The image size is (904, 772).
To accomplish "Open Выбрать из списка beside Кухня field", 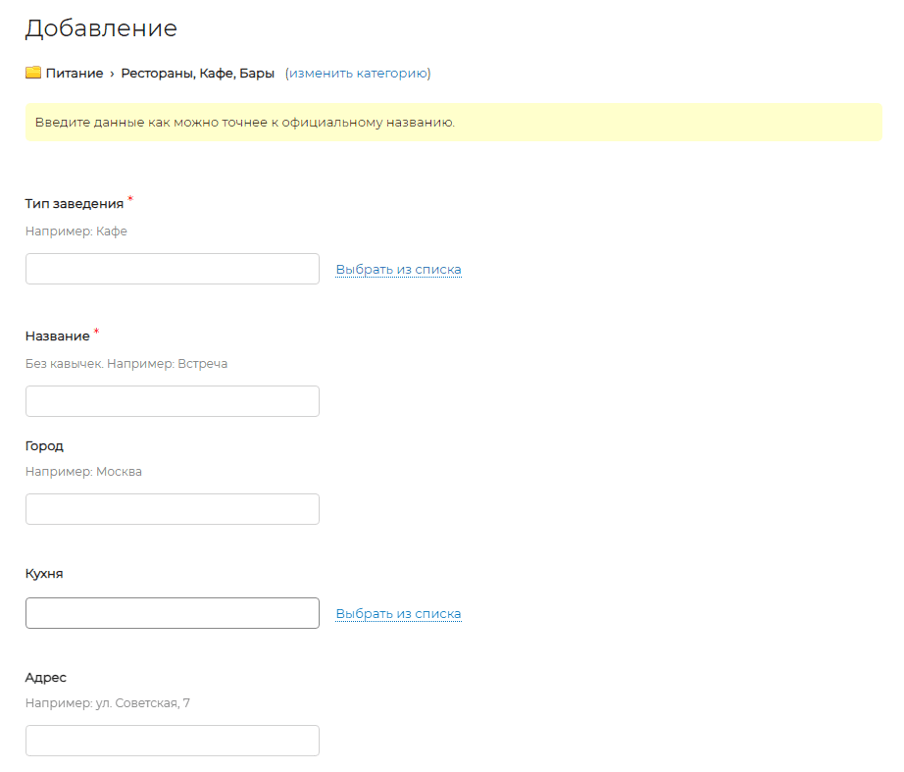I will pos(398,613).
